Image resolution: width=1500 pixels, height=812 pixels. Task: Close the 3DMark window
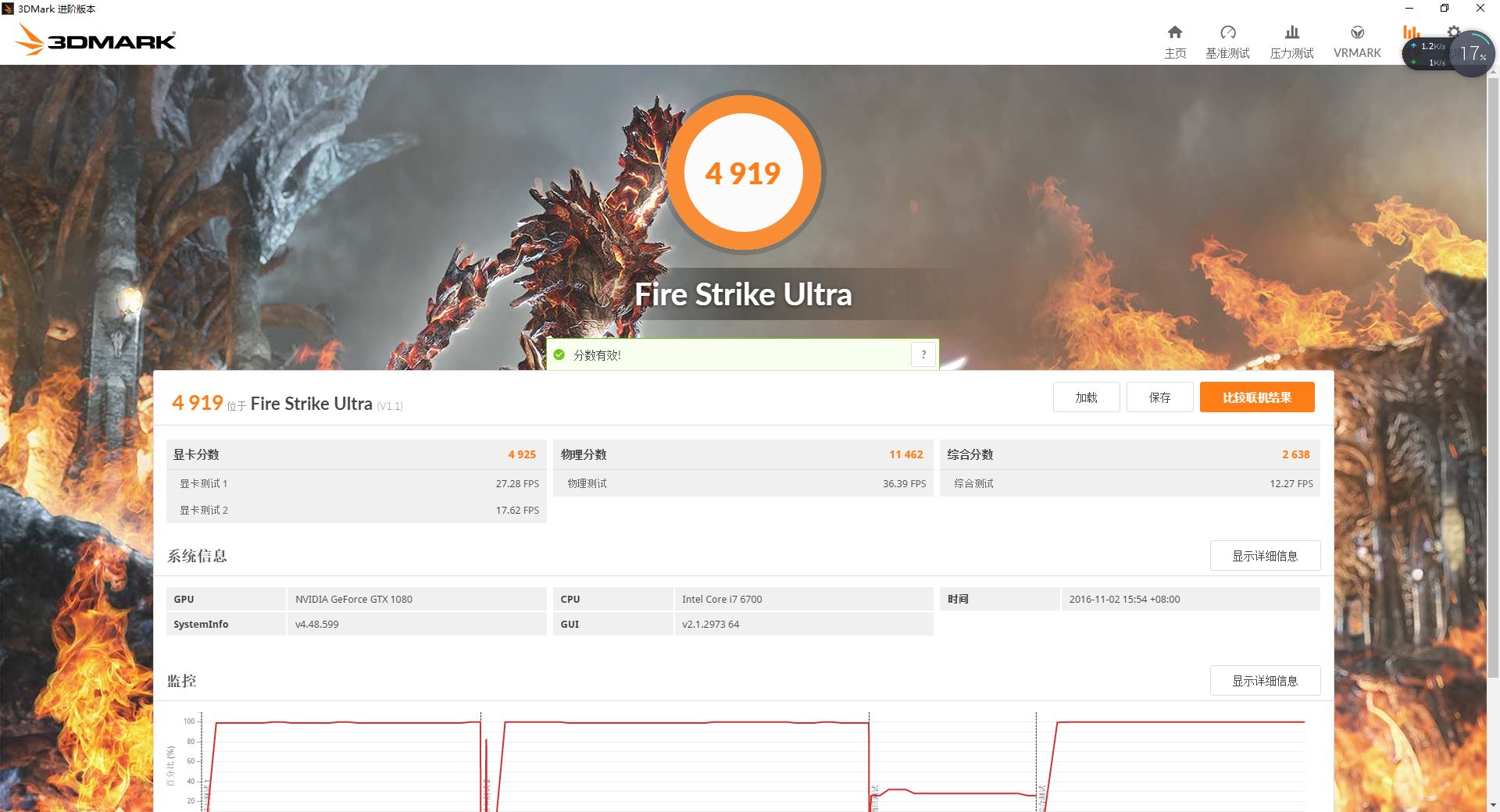point(1480,9)
